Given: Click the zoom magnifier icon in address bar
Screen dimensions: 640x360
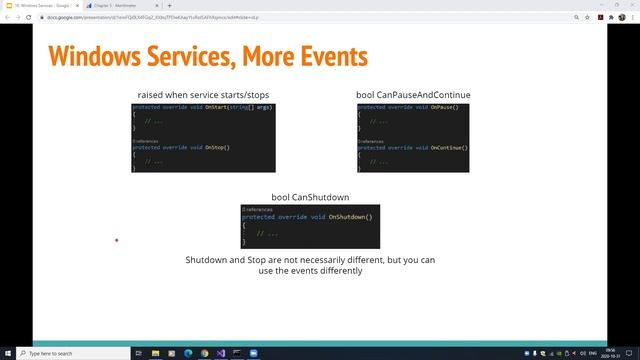Looking at the screenshot, I should (x=576, y=18).
